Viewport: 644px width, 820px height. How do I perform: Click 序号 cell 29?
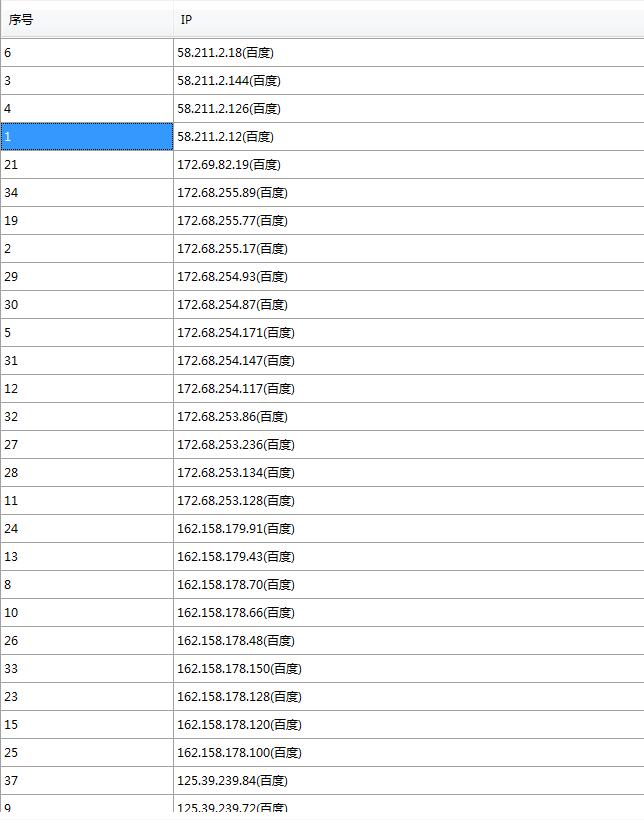pyautogui.click(x=87, y=277)
